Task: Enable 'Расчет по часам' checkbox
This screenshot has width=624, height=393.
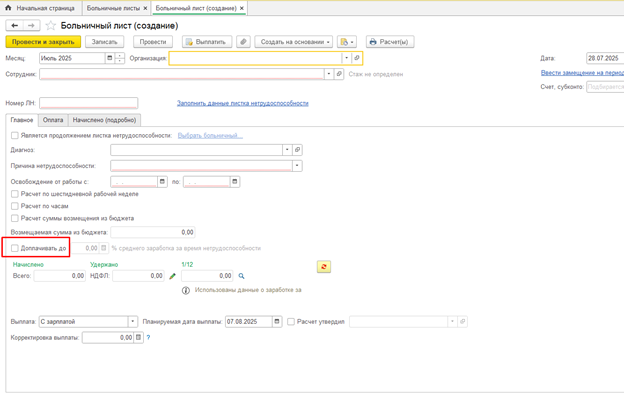Action: tap(15, 206)
